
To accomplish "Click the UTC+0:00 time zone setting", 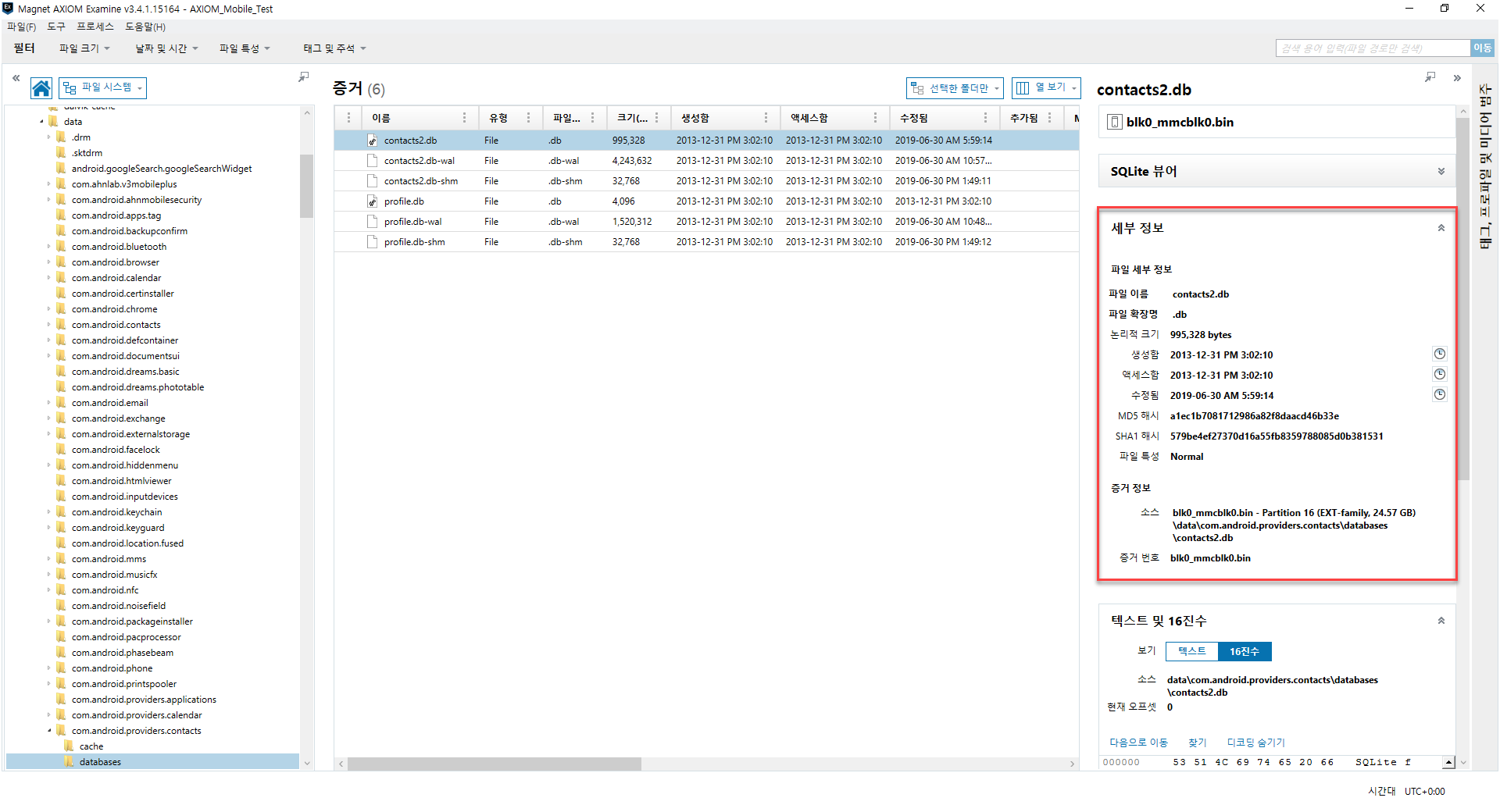I will [1424, 791].
